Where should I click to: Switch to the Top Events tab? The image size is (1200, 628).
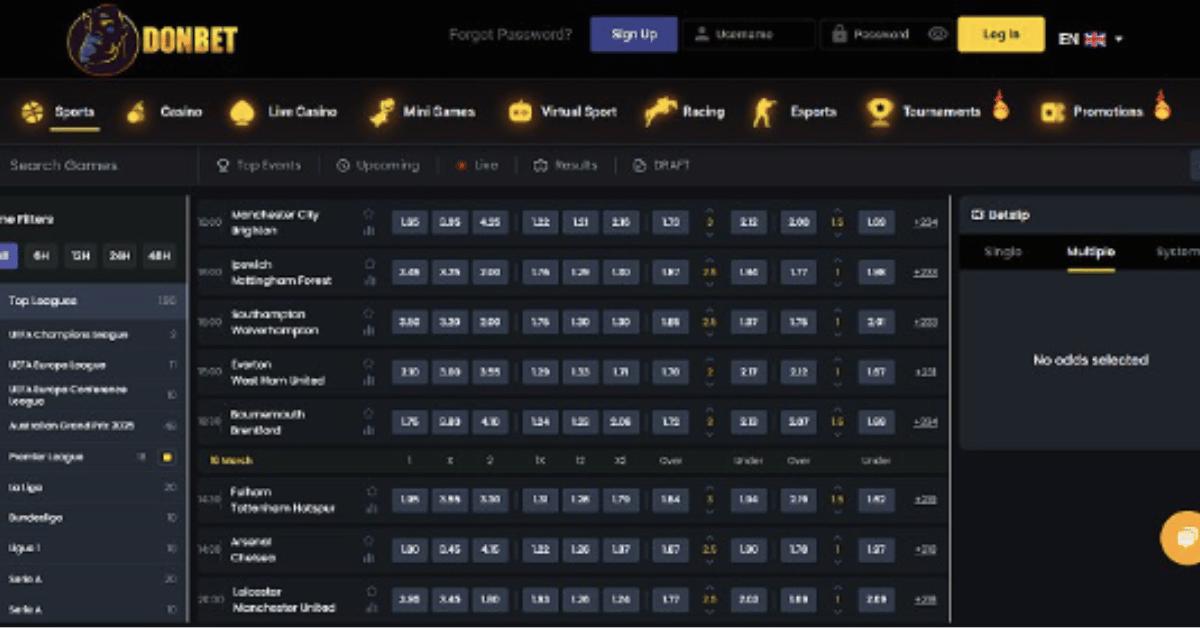click(259, 165)
